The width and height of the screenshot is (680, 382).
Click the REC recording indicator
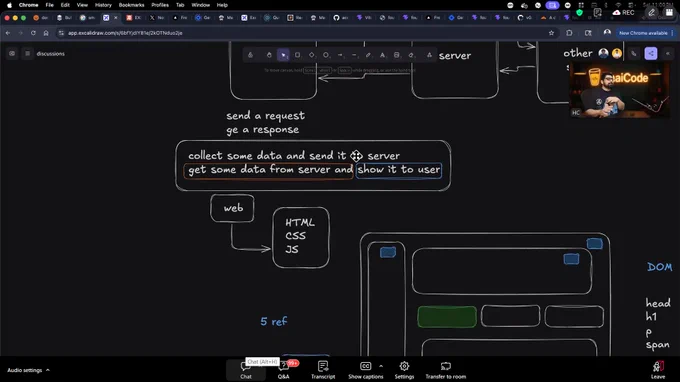point(623,13)
